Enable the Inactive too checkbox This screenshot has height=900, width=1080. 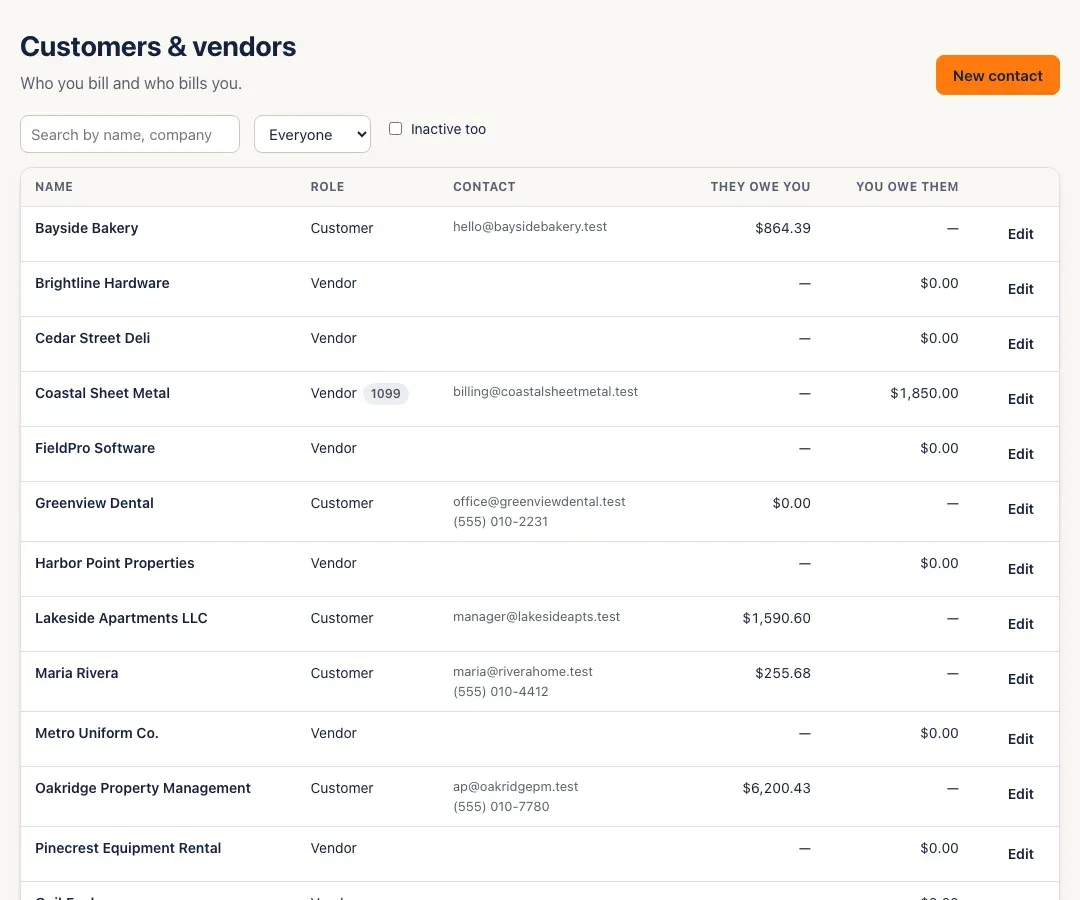point(395,129)
